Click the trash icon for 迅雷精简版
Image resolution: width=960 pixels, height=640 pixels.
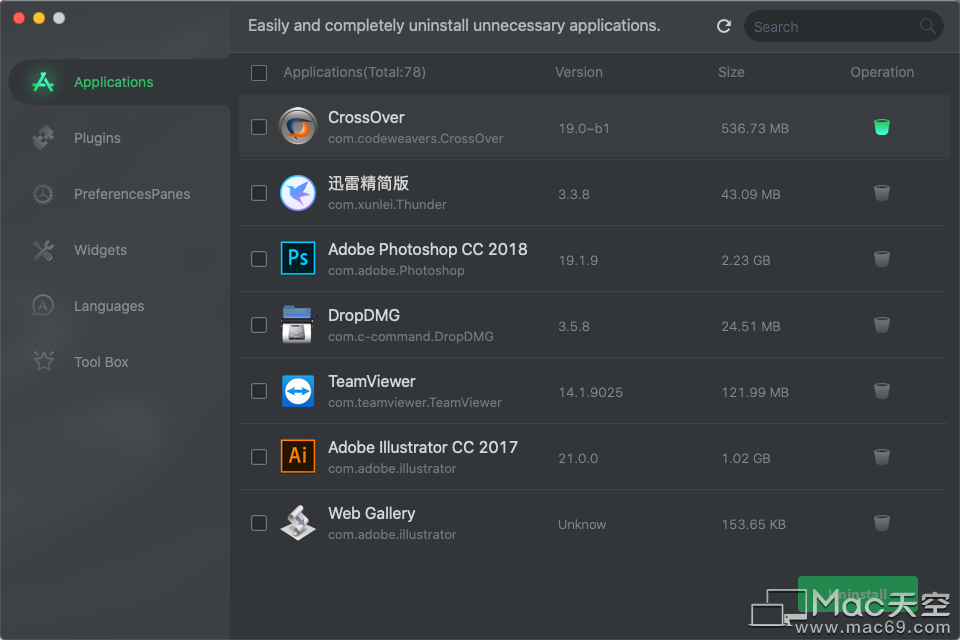(x=882, y=193)
